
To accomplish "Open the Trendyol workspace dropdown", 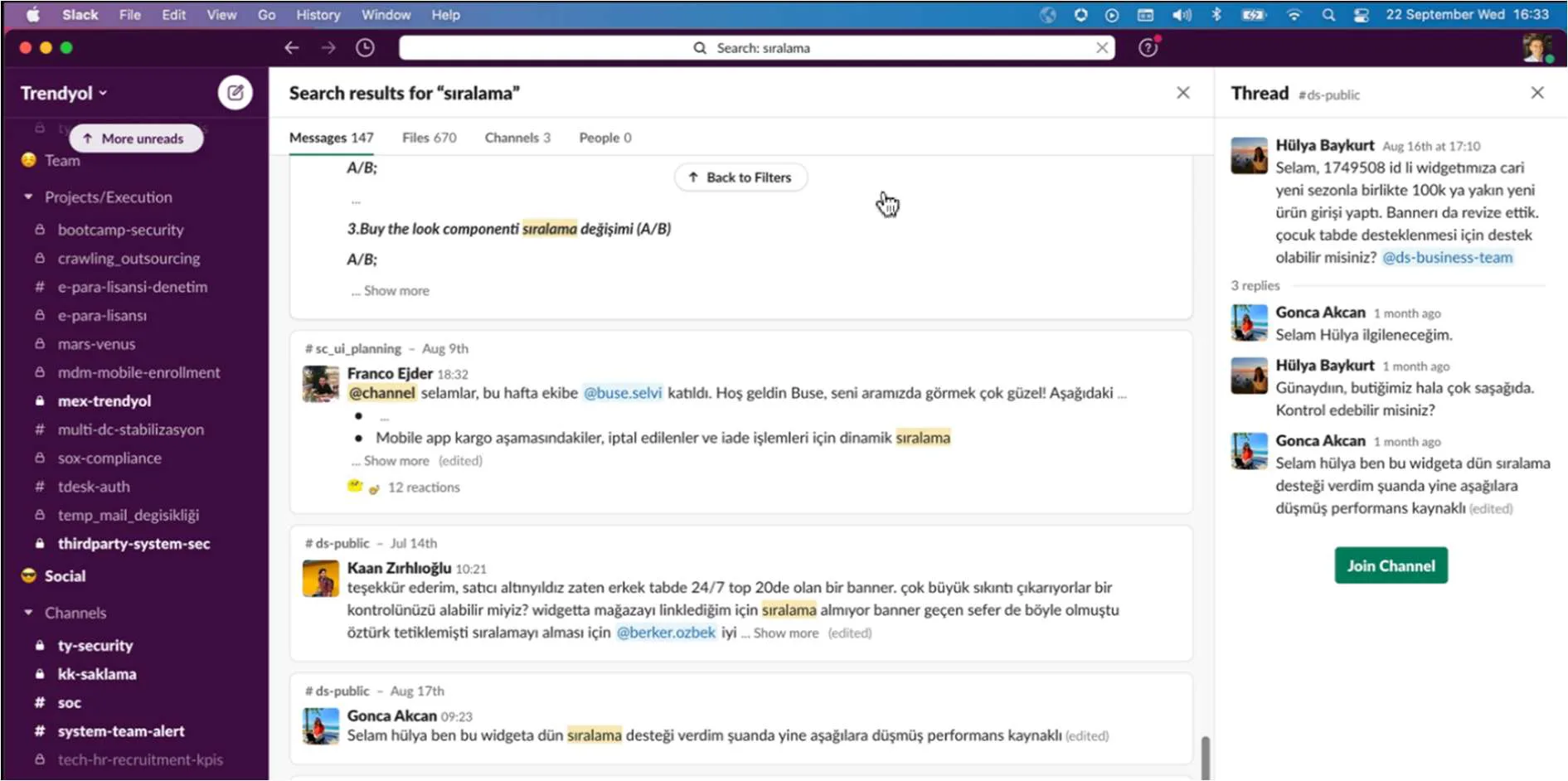I will [64, 93].
